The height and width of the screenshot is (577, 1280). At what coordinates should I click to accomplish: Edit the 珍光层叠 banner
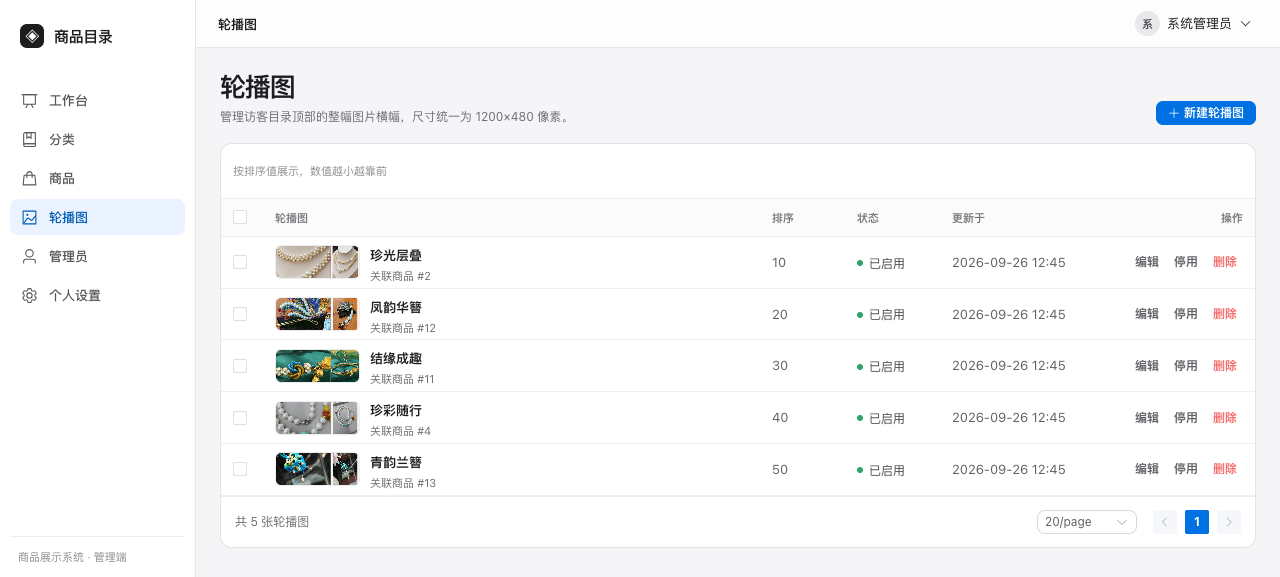[1147, 262]
